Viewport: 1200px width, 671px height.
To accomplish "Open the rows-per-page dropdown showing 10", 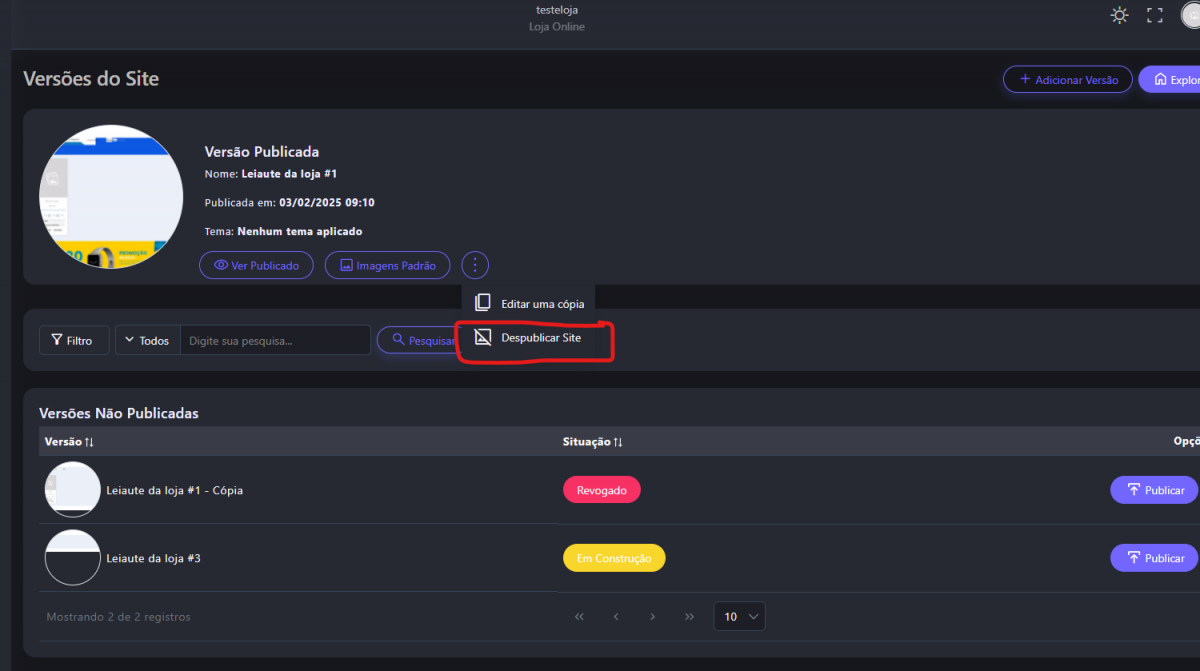I will (739, 617).
